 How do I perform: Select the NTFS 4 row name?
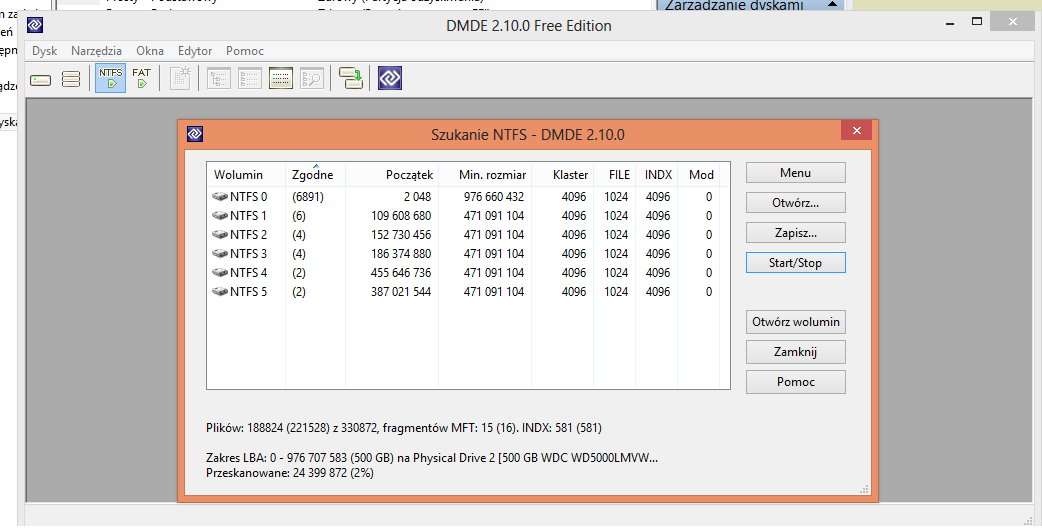pyautogui.click(x=249, y=273)
